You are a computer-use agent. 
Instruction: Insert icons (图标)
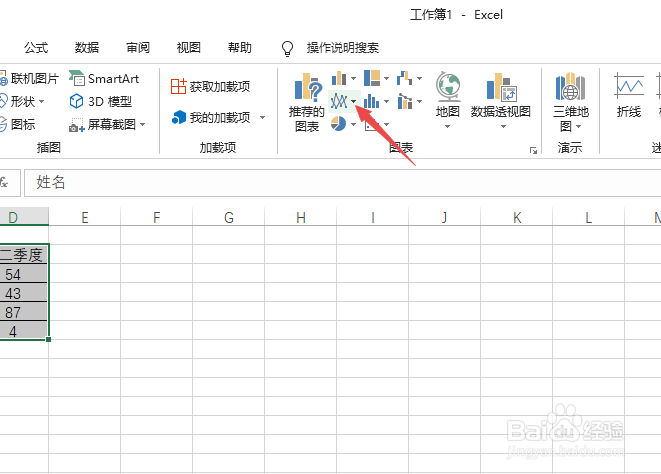(x=18, y=124)
